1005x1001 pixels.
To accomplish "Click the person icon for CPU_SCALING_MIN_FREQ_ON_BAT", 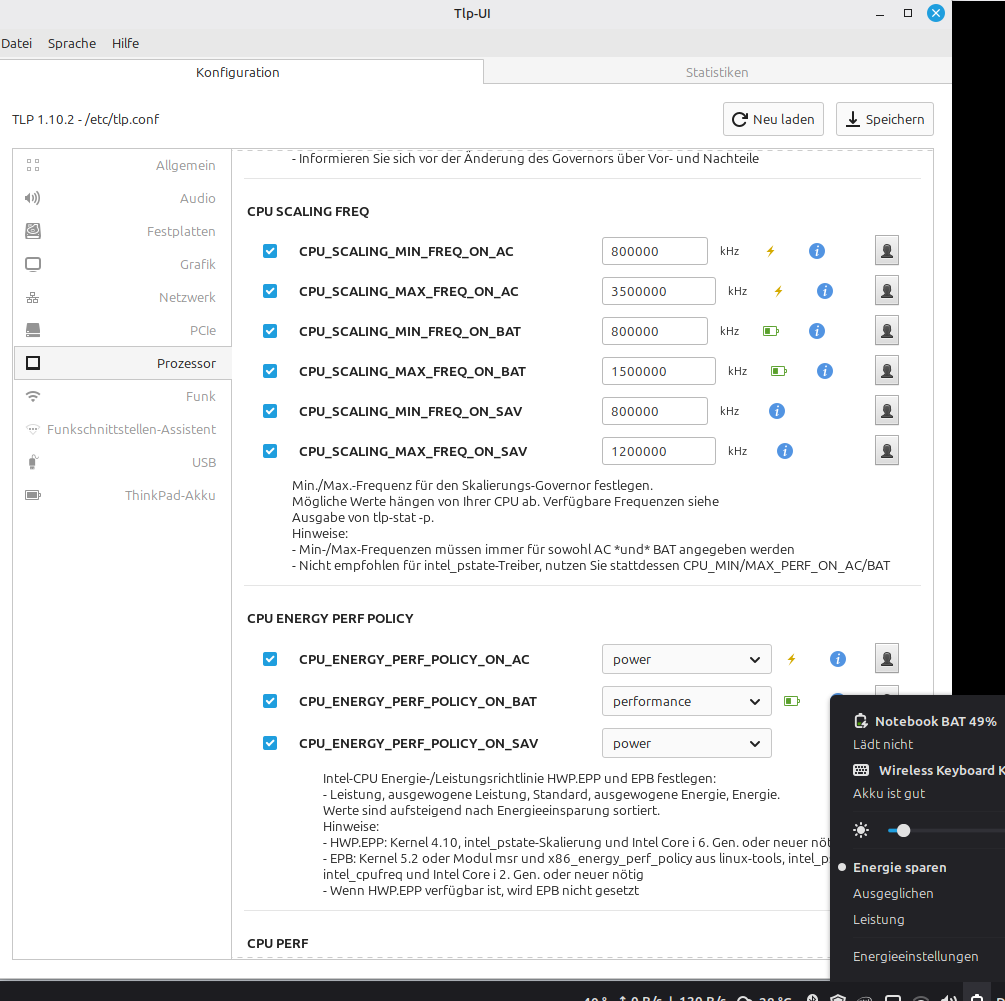I will 887,331.
